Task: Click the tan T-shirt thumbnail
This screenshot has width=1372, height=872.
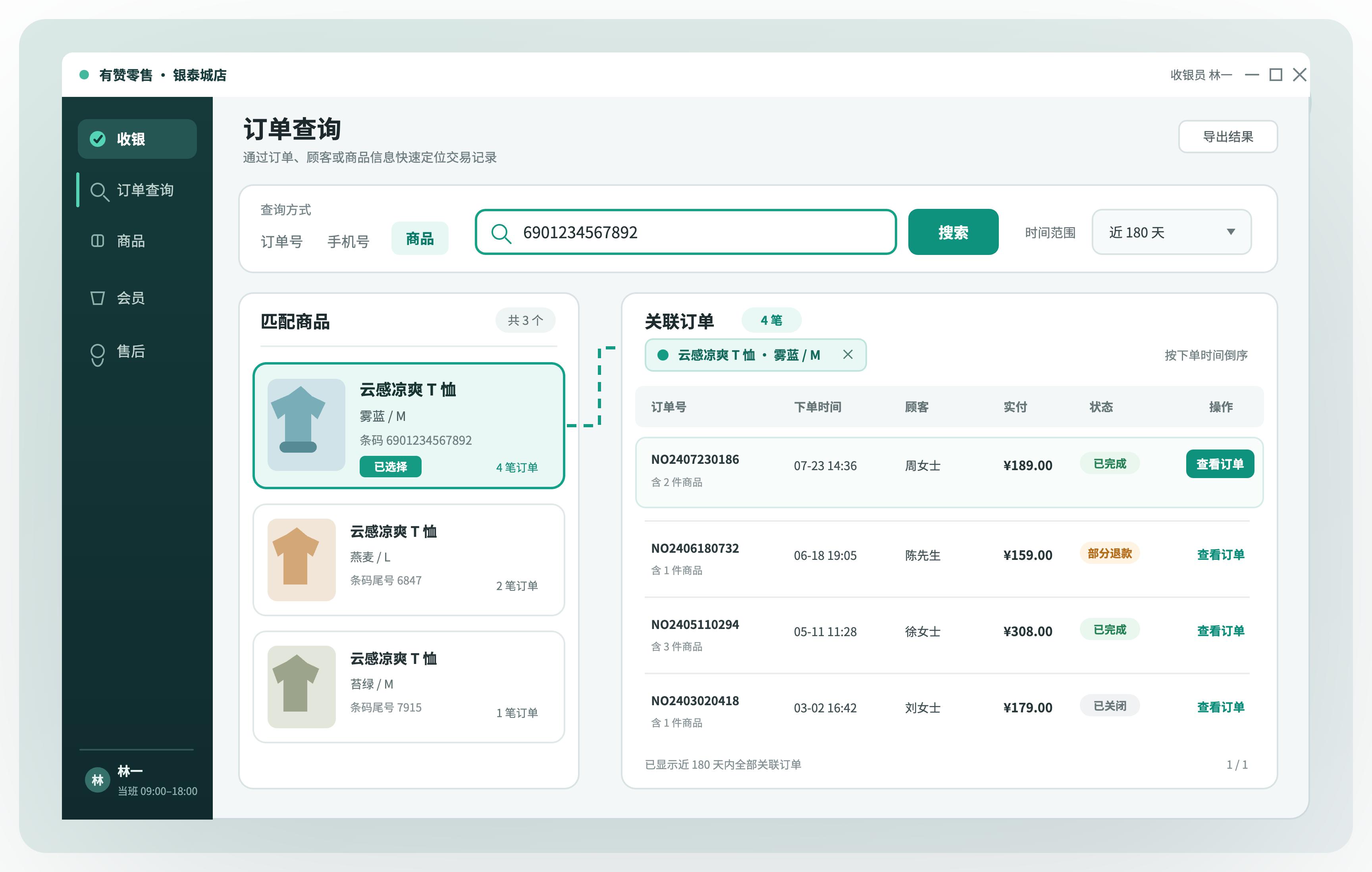Action: pyautogui.click(x=301, y=559)
